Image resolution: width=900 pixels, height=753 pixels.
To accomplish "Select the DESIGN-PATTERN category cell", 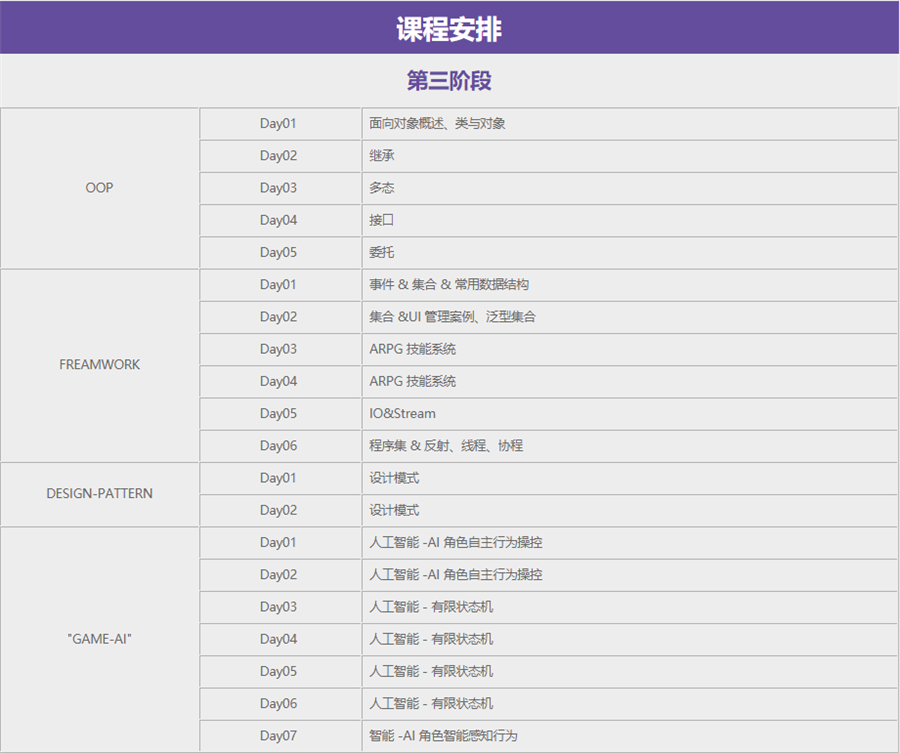I will [99, 494].
